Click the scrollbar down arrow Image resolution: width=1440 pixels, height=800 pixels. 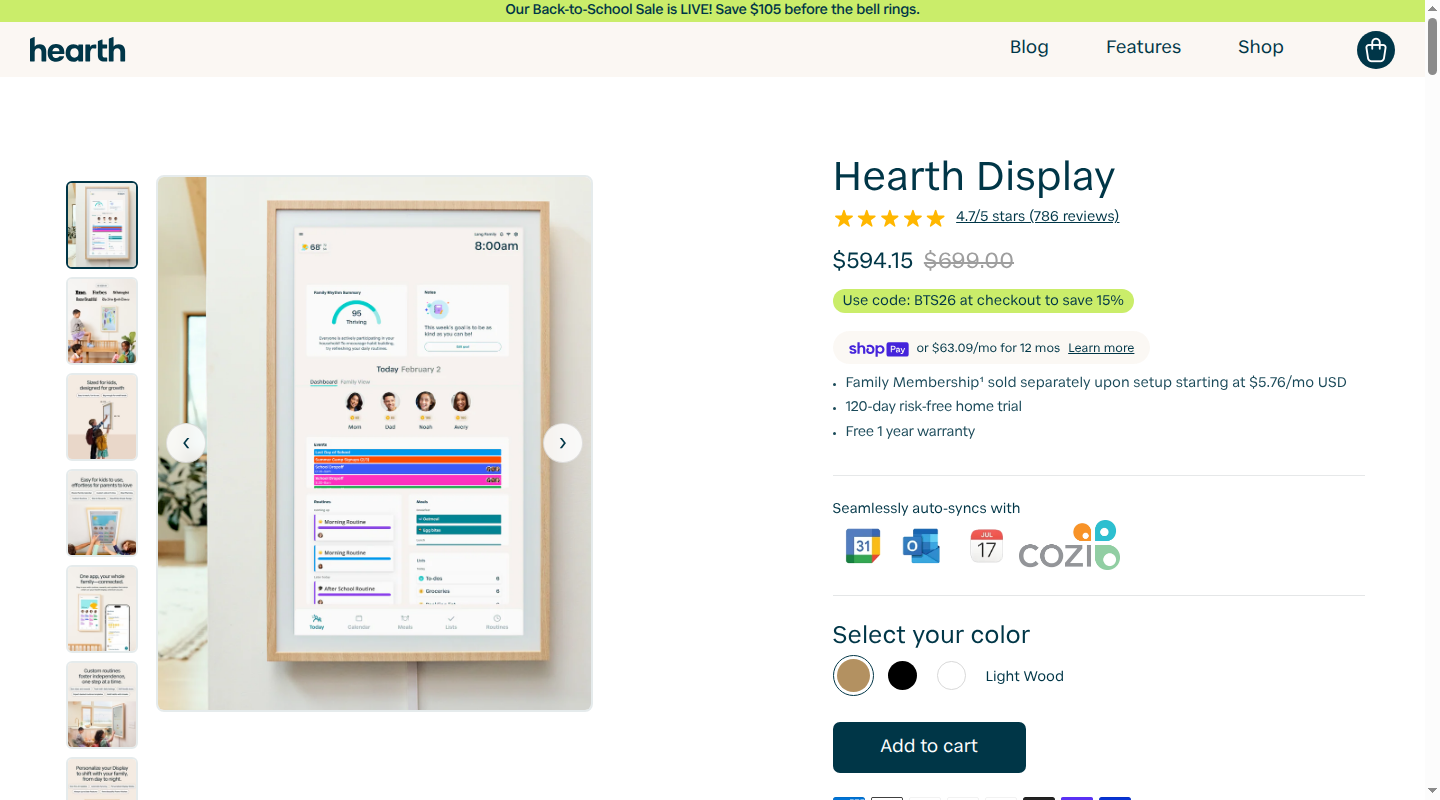tap(1432, 792)
